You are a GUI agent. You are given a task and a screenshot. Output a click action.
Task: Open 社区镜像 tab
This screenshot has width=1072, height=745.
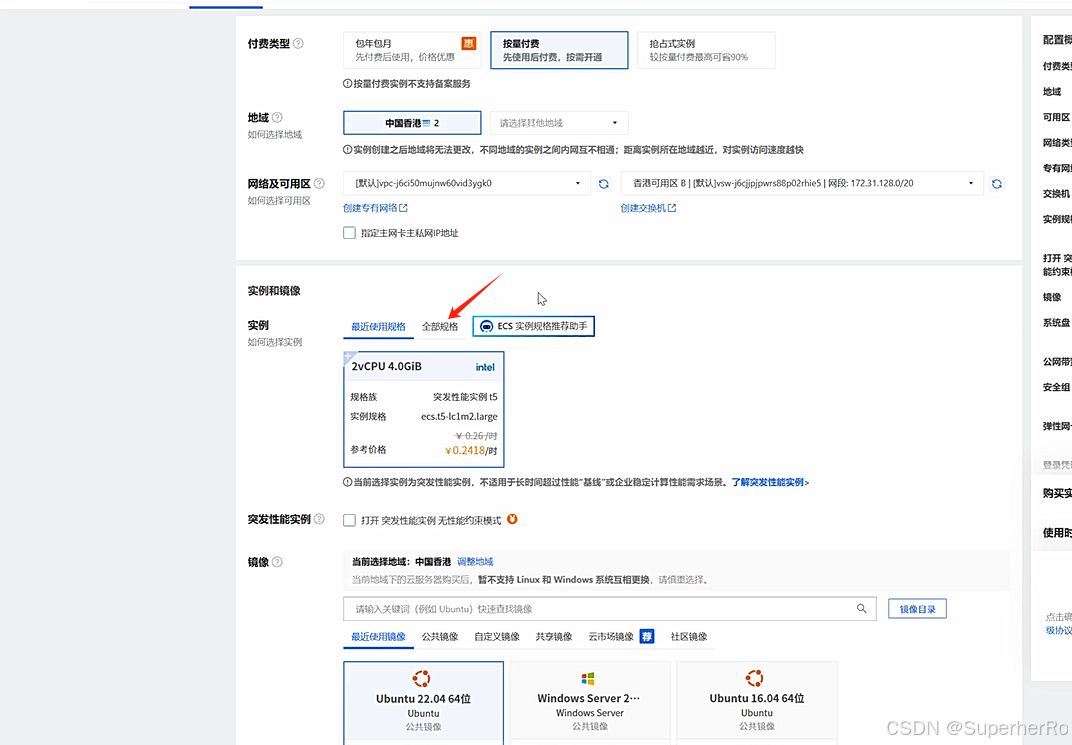pos(688,636)
